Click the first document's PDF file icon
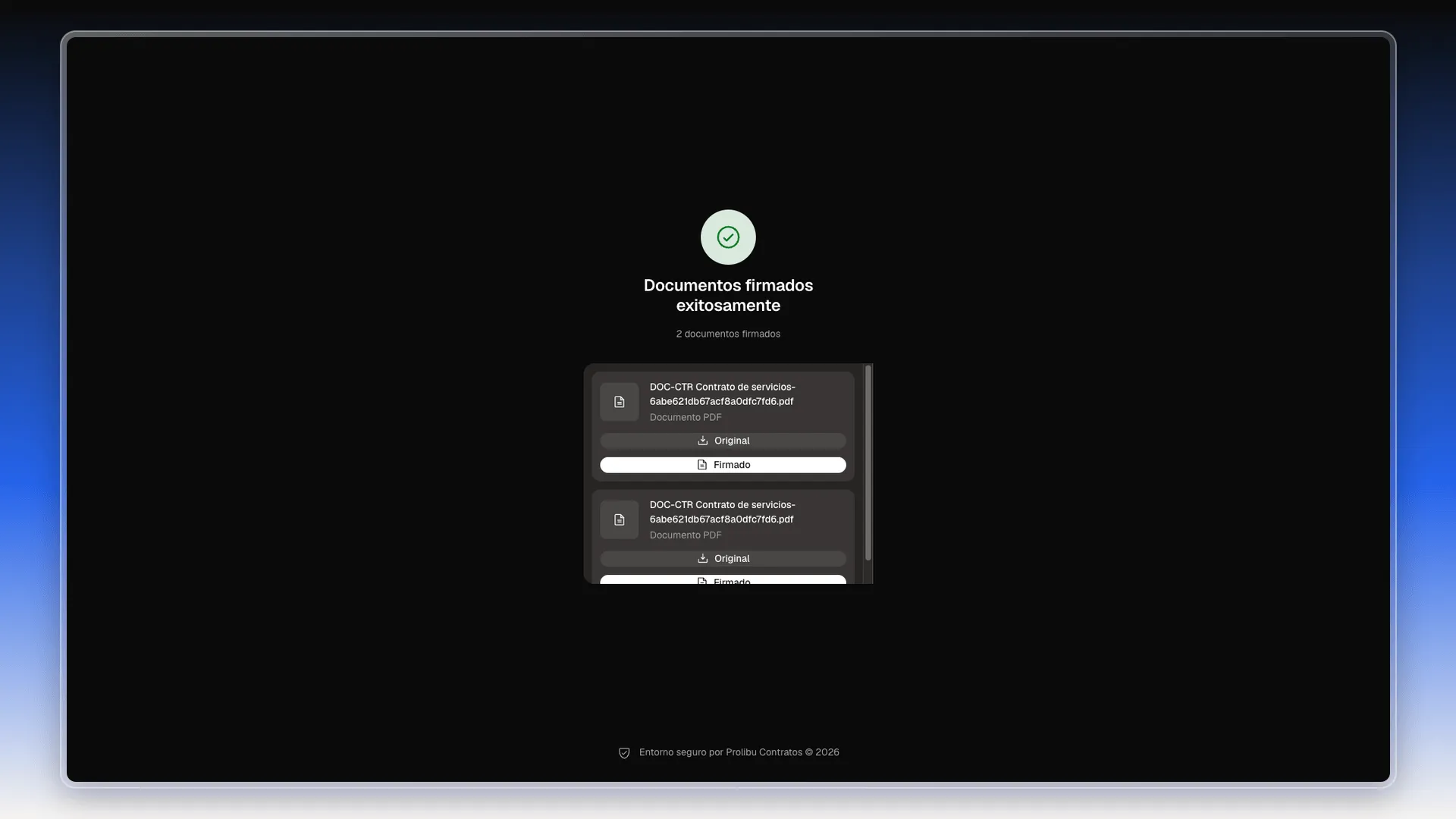Viewport: 1456px width, 819px height. pos(620,402)
